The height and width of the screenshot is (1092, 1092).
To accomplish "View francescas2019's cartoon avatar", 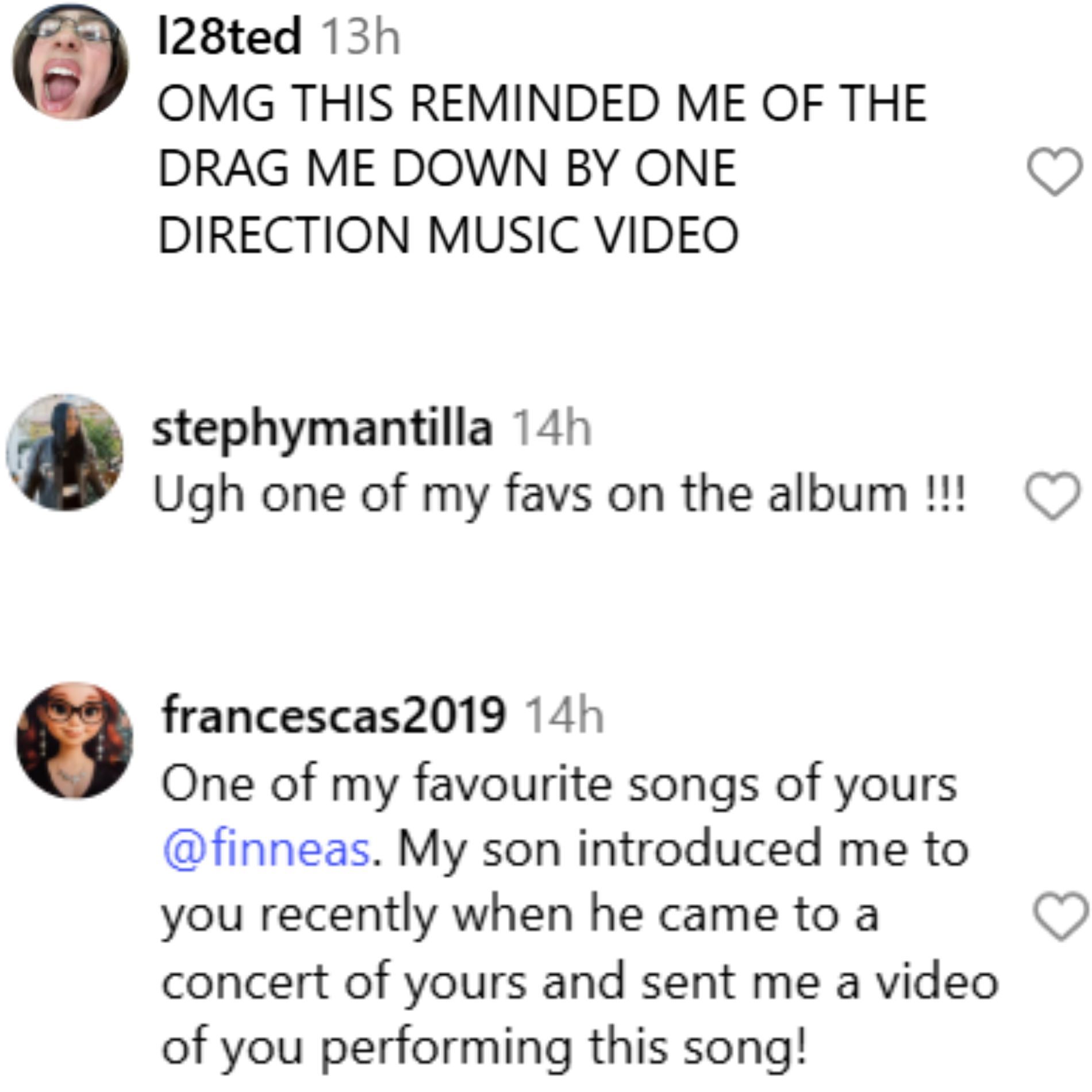I will click(x=75, y=741).
